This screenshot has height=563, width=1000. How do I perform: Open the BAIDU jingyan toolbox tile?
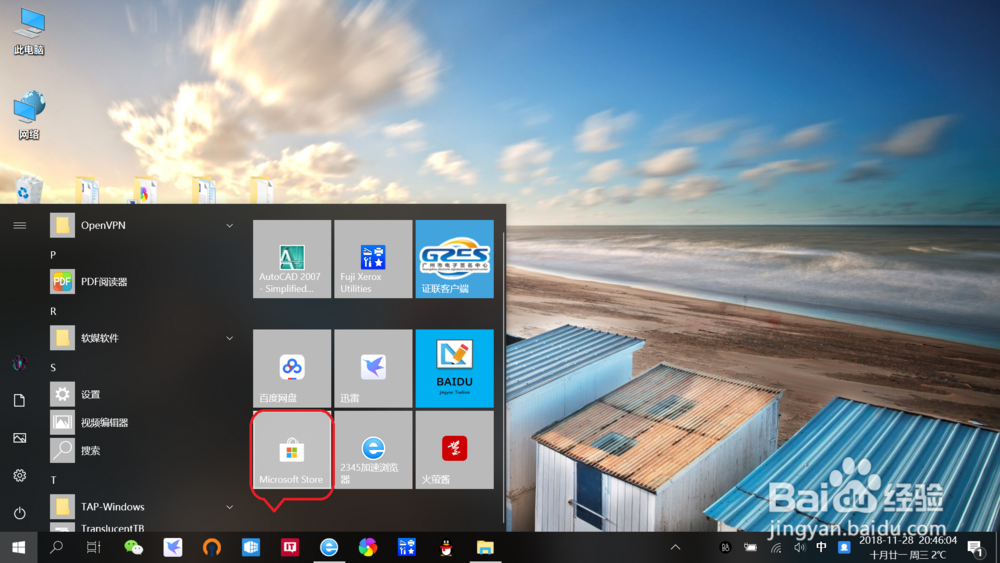[x=454, y=369]
